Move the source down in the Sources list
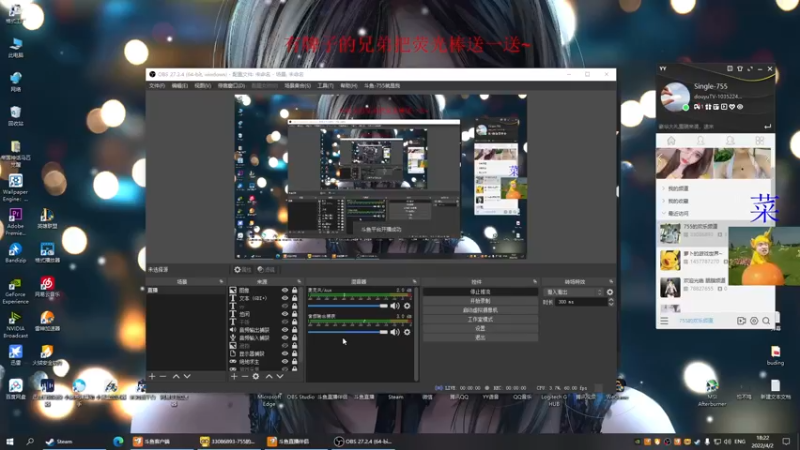The image size is (800, 450). pyautogui.click(x=280, y=377)
